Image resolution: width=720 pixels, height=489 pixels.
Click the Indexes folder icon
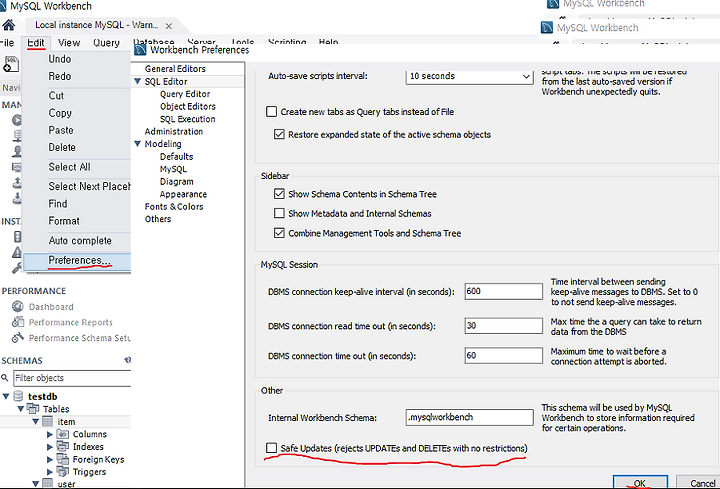62,446
